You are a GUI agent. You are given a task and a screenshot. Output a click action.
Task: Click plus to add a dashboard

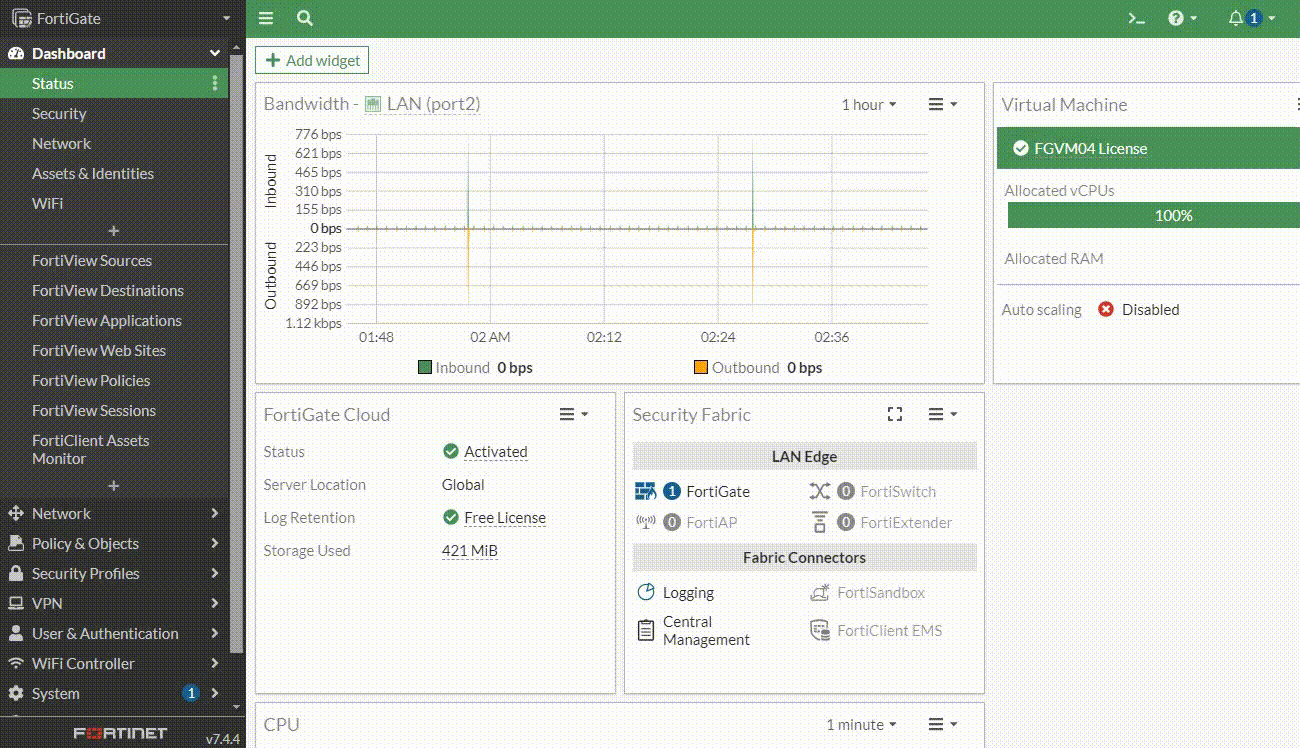(x=114, y=231)
